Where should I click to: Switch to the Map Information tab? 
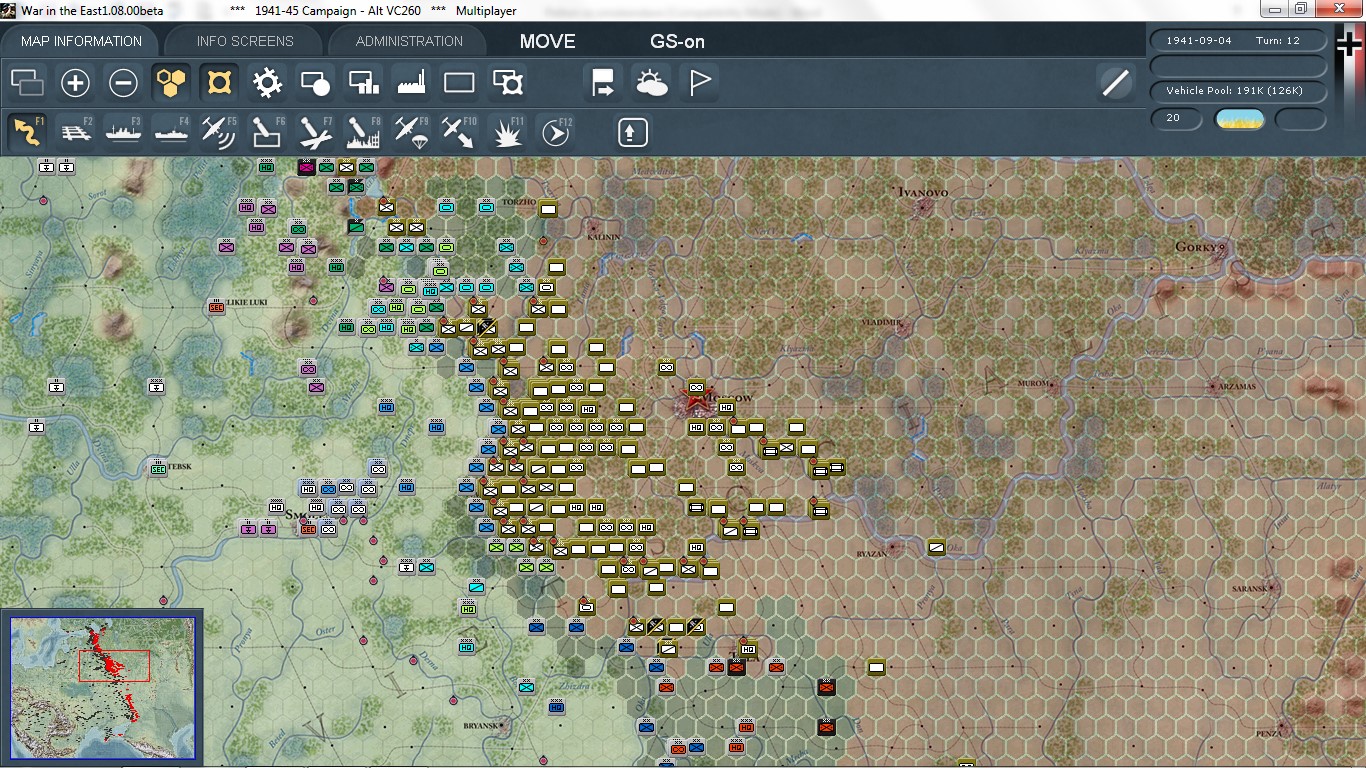tap(80, 41)
